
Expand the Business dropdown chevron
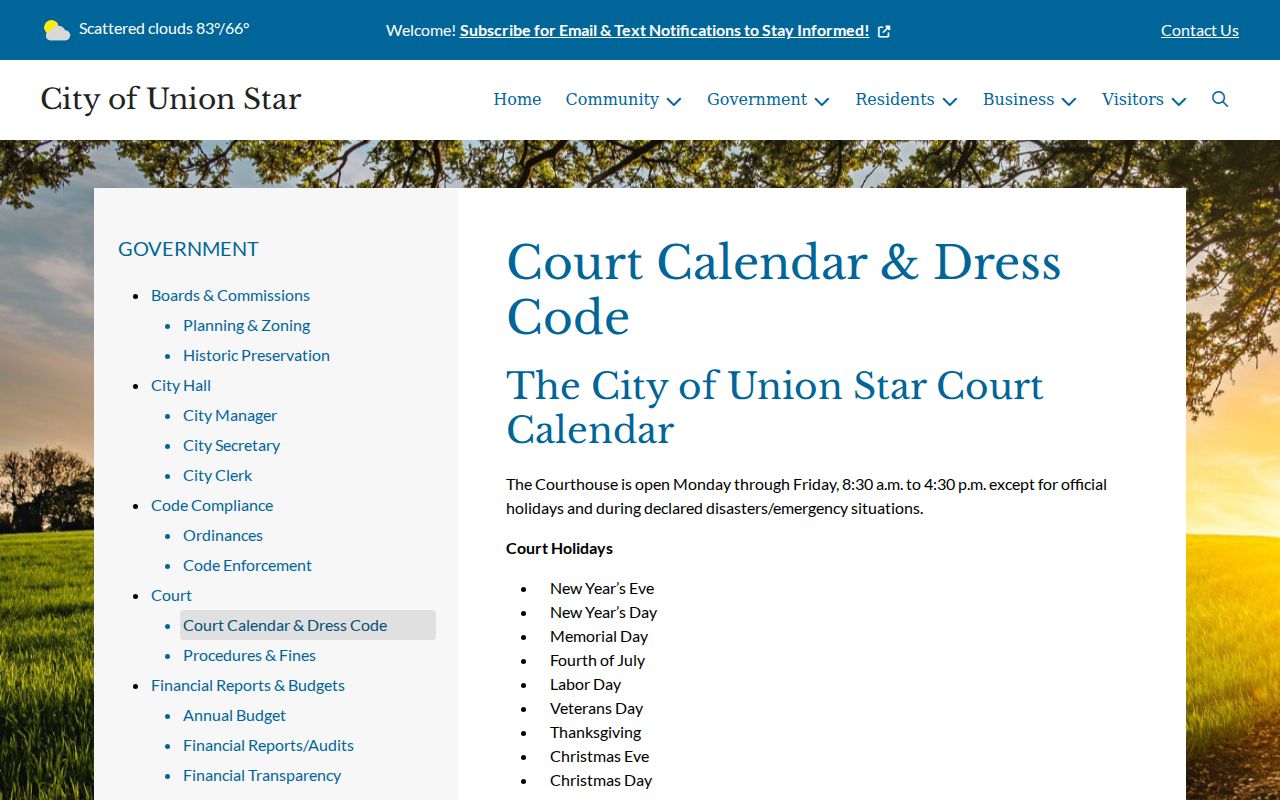pos(1069,101)
